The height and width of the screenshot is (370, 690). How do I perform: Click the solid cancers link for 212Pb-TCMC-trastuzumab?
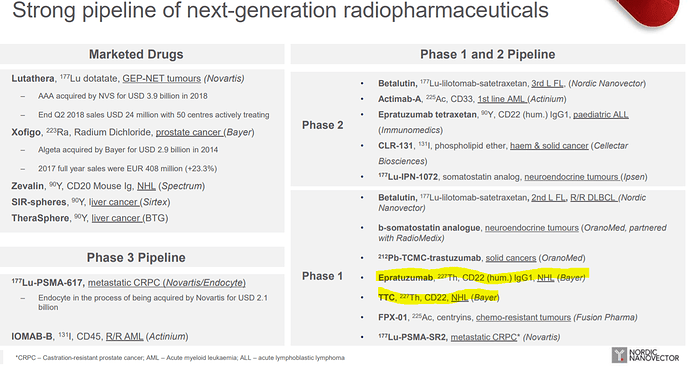(511, 258)
